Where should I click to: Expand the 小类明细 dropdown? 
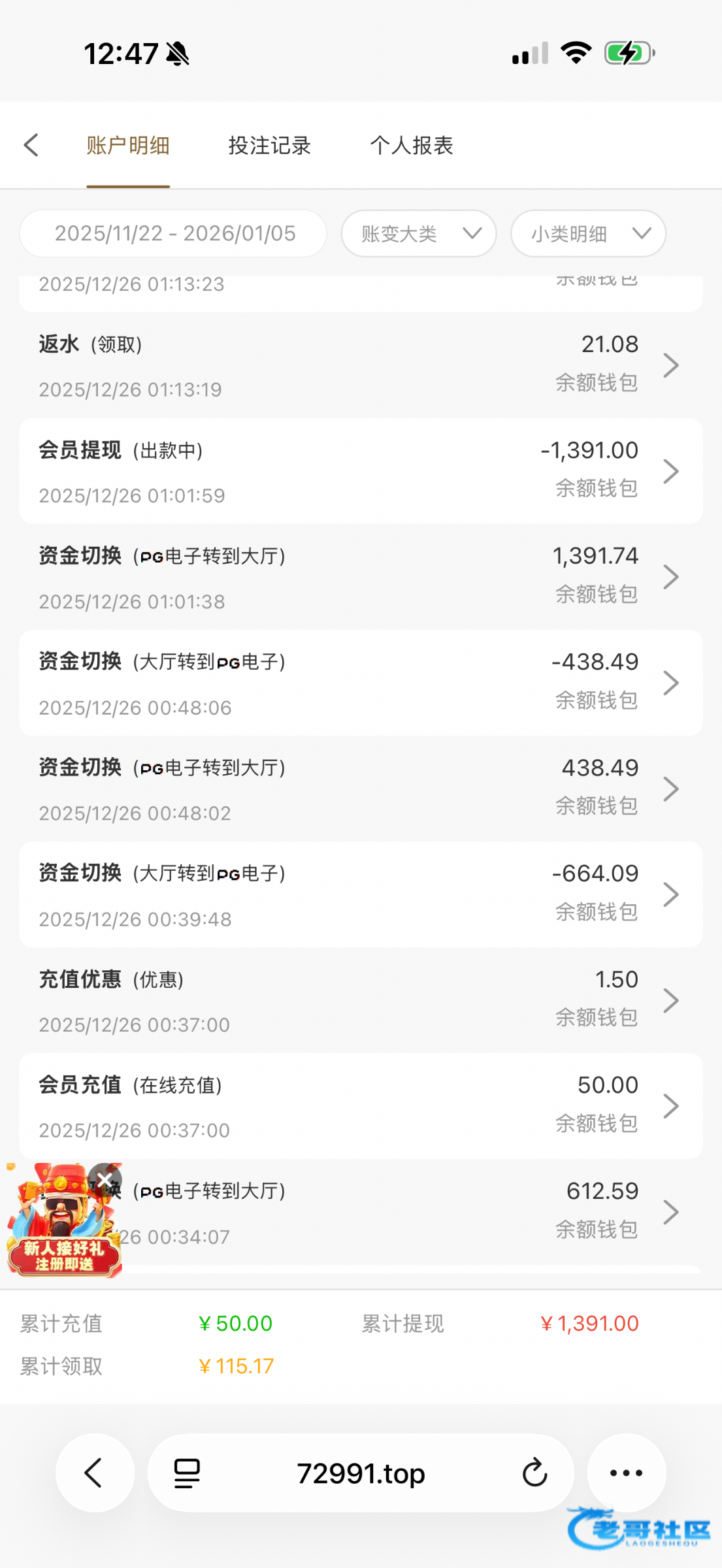(588, 234)
